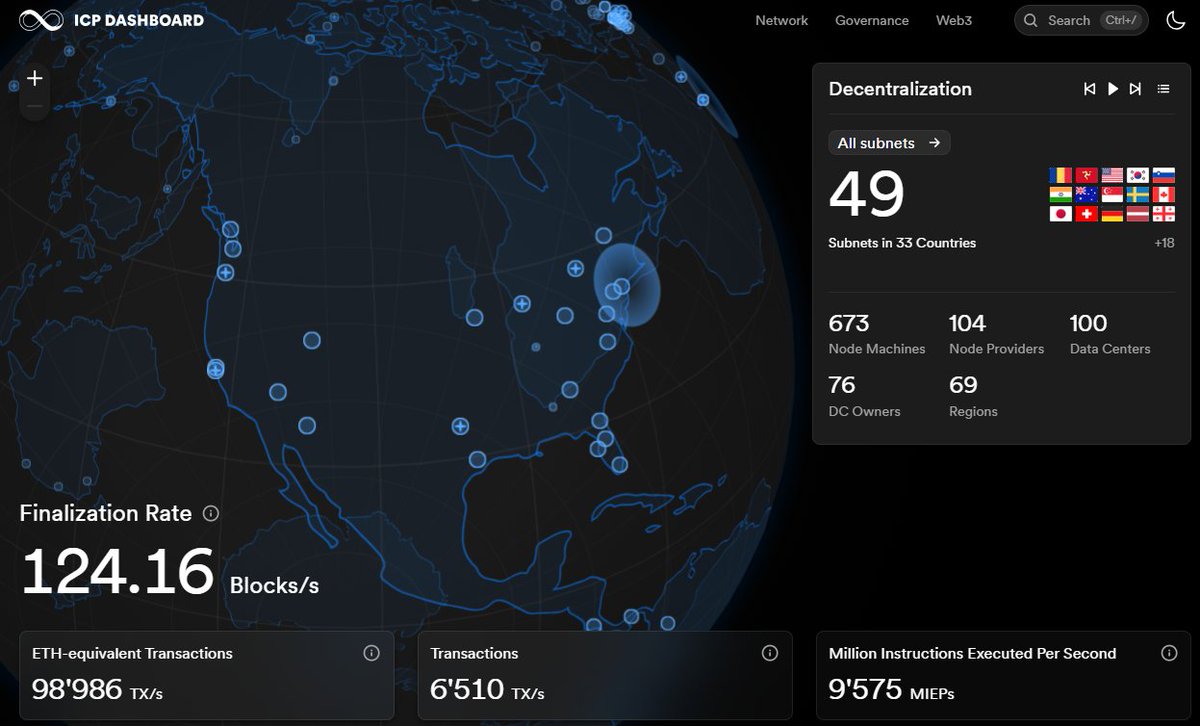
Task: Click the Slovenia flag
Action: 1164,175
